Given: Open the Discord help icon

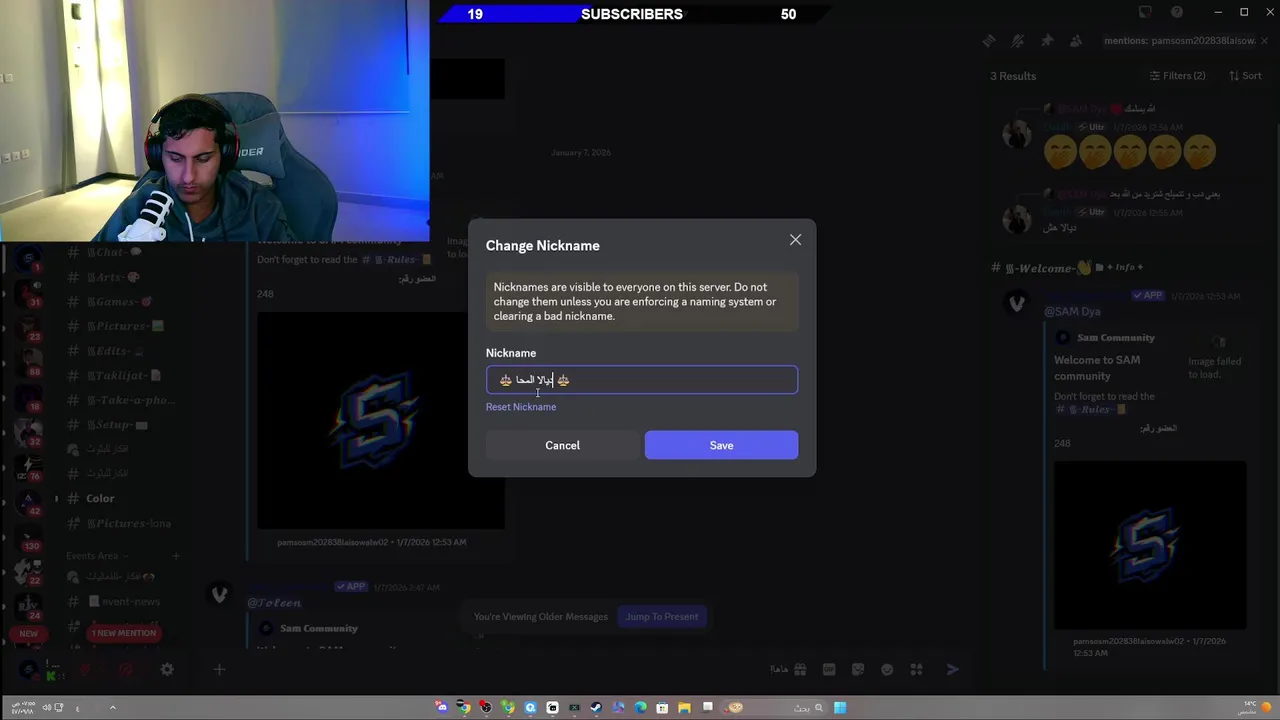Looking at the screenshot, I should click(x=1177, y=12).
